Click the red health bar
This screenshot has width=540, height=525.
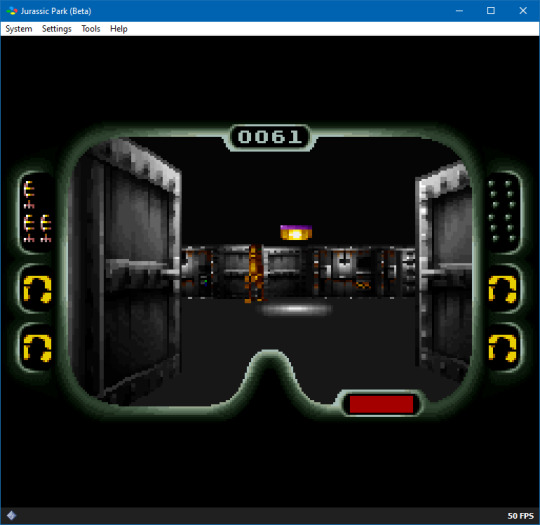(x=381, y=404)
